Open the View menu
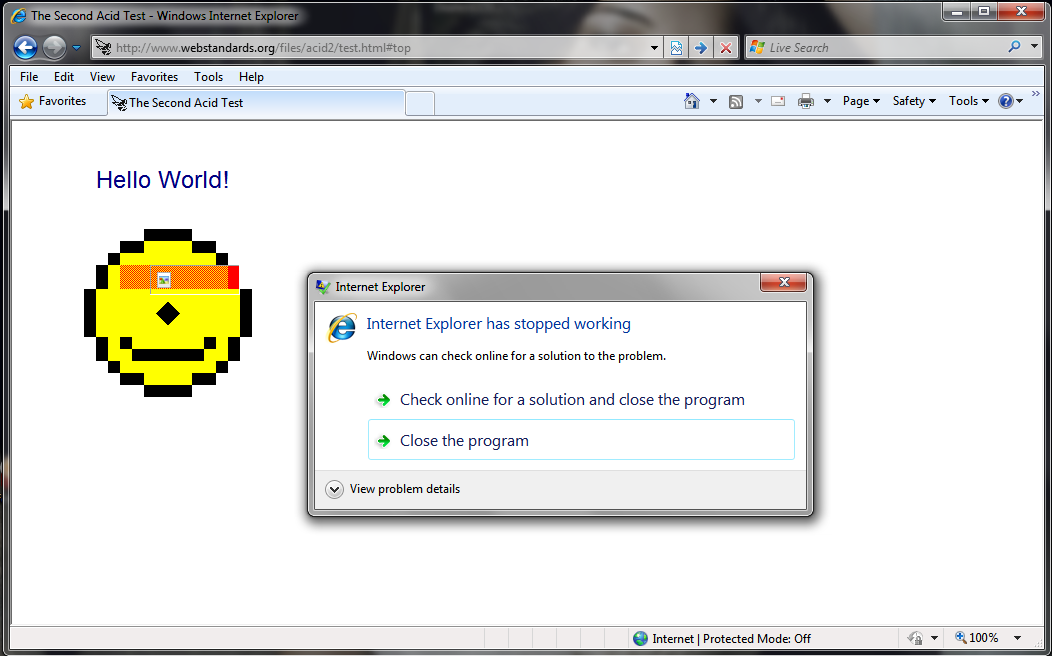1052x656 pixels. [102, 76]
